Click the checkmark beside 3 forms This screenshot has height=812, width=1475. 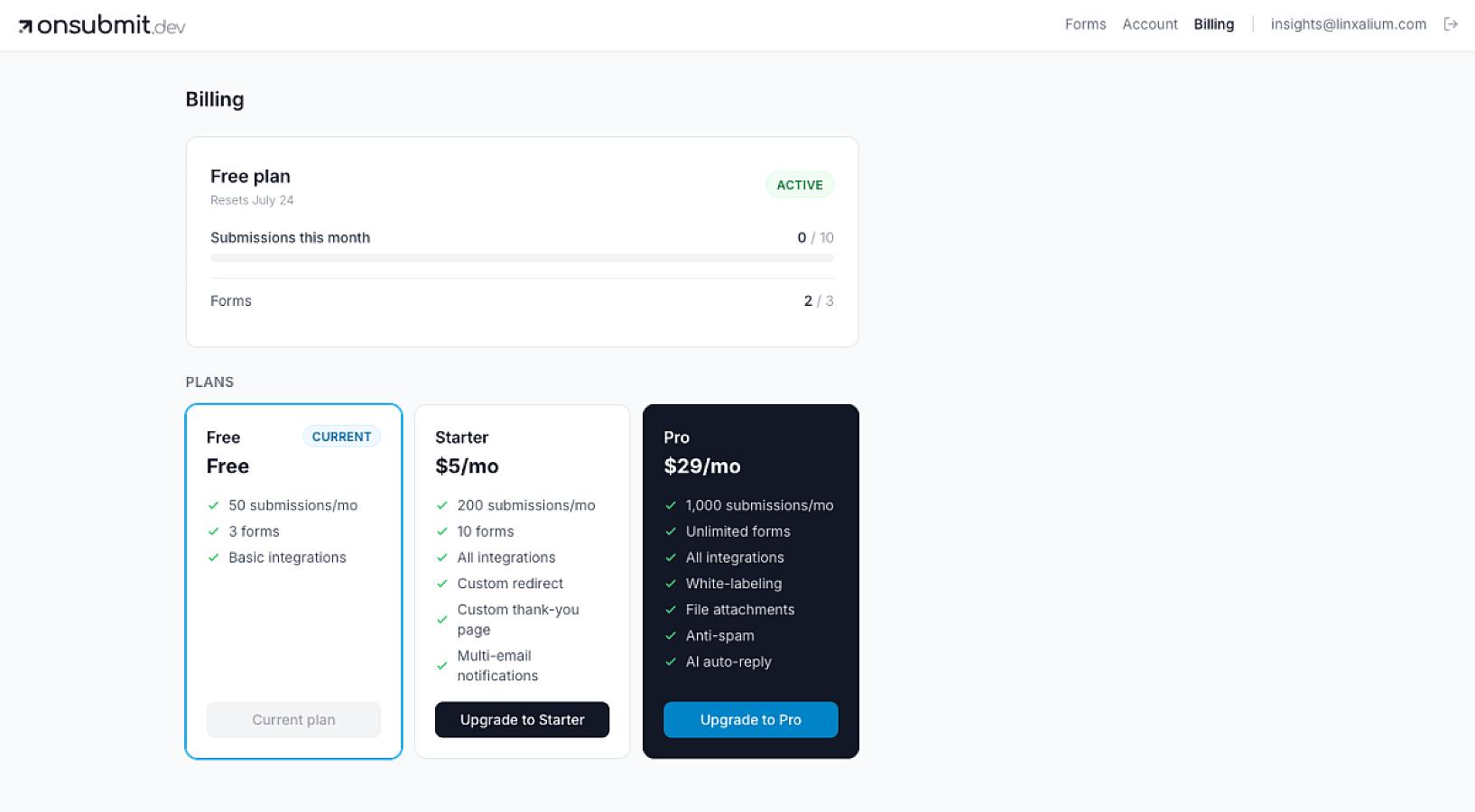click(214, 531)
